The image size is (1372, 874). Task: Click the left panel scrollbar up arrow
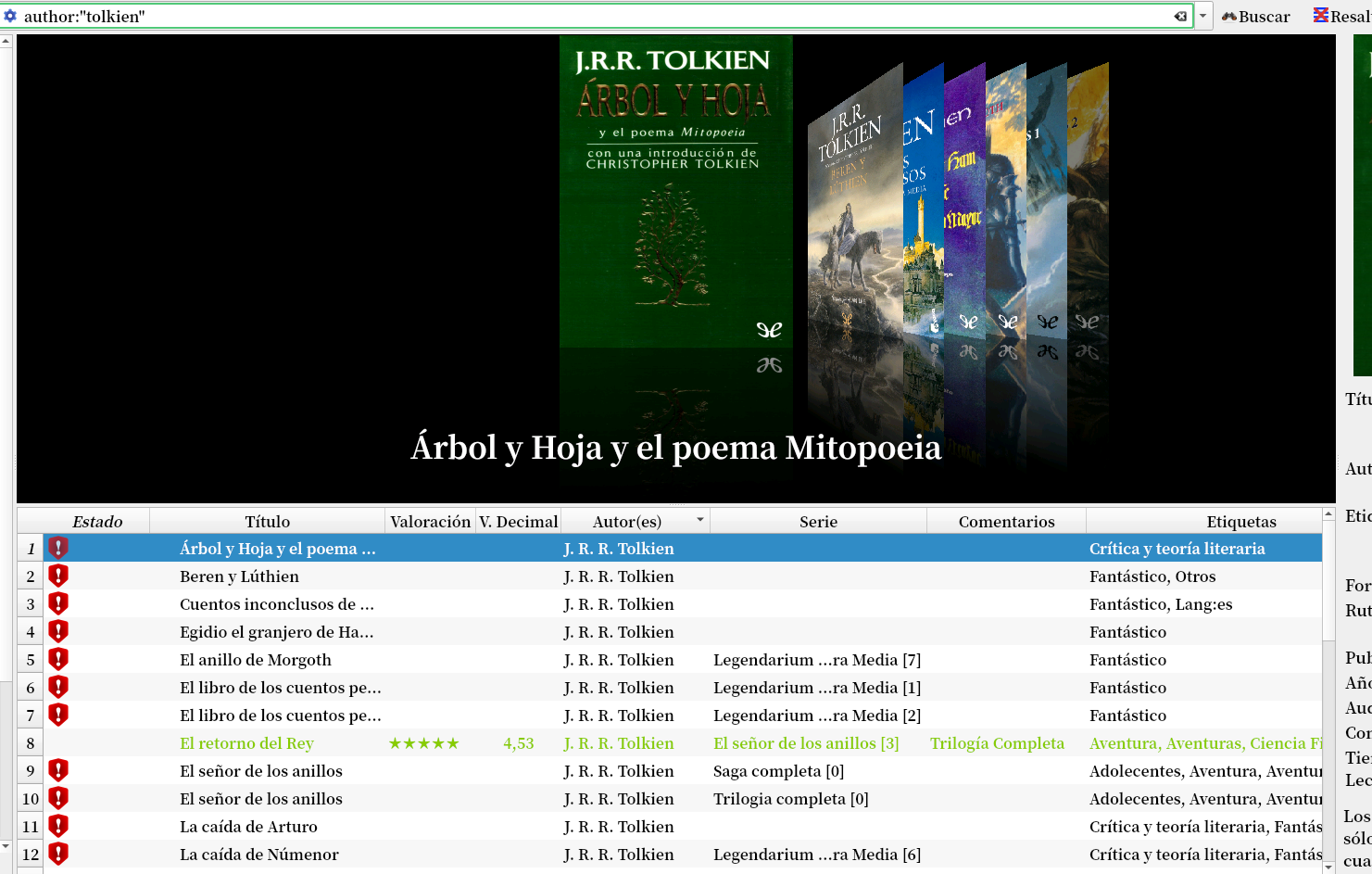coord(6,42)
